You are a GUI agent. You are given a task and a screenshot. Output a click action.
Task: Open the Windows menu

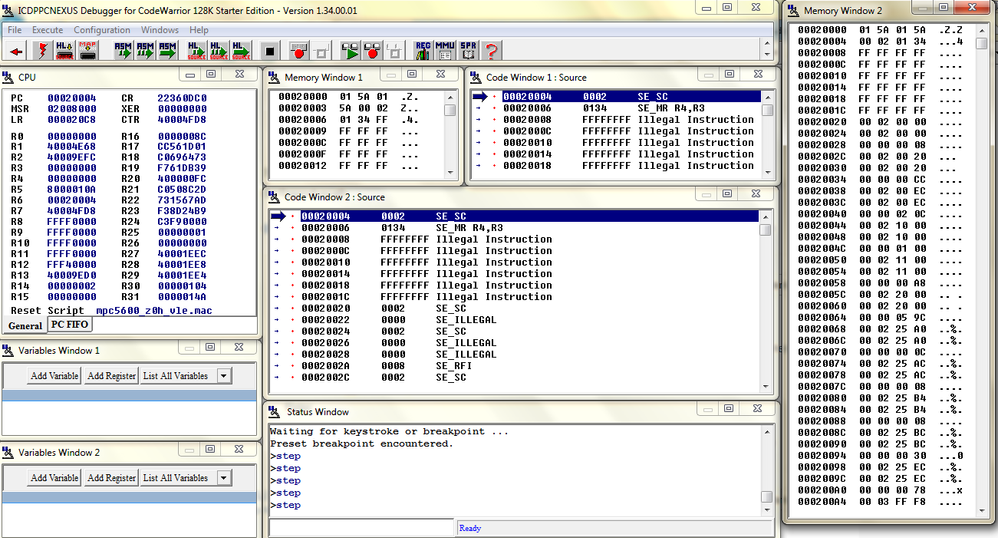(160, 30)
